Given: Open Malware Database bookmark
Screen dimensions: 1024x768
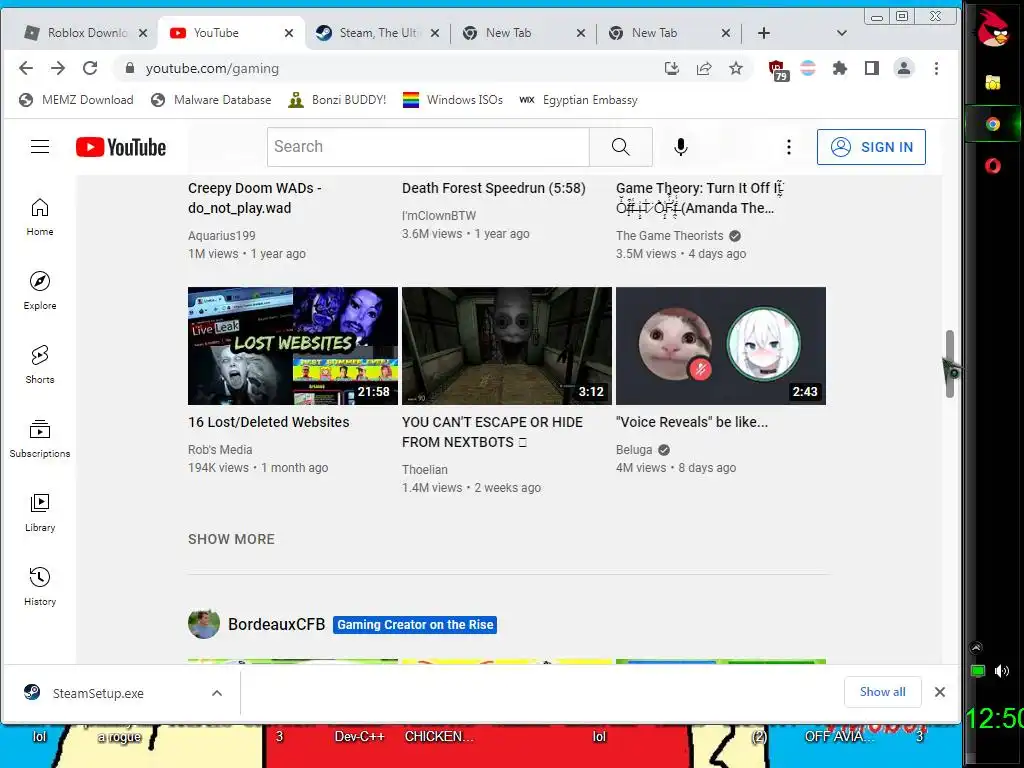Looking at the screenshot, I should [211, 100].
